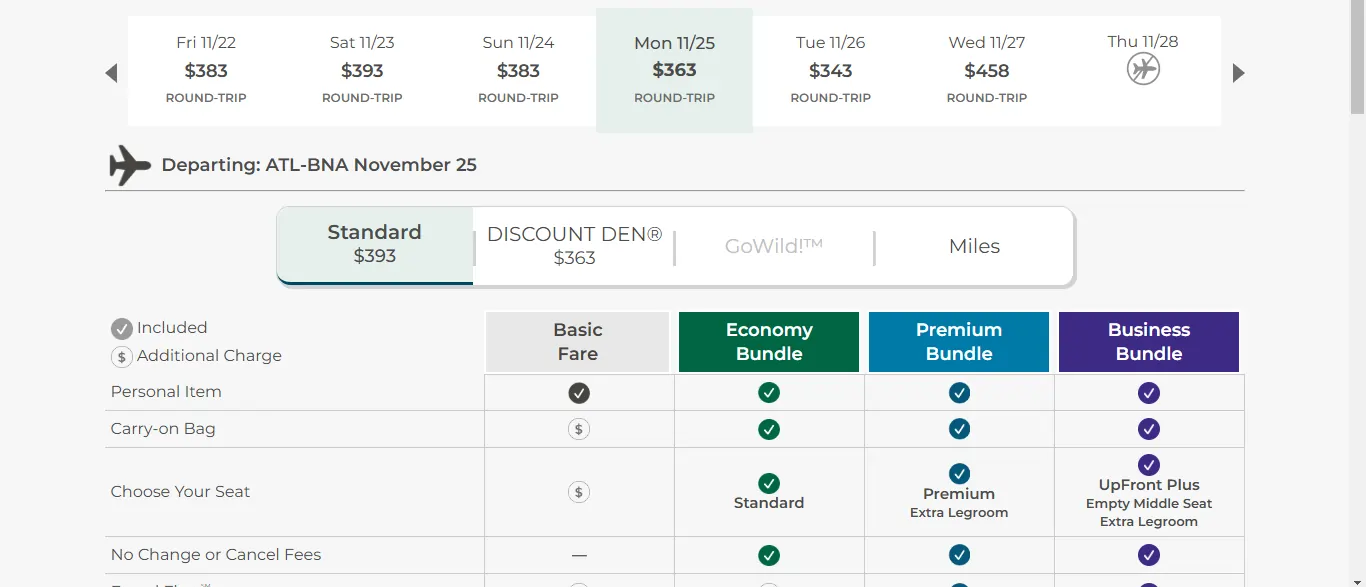Viewport: 1366px width, 587px height.
Task: Click Business Bundle UpFront Plus checkmark
Action: [x=1149, y=465]
